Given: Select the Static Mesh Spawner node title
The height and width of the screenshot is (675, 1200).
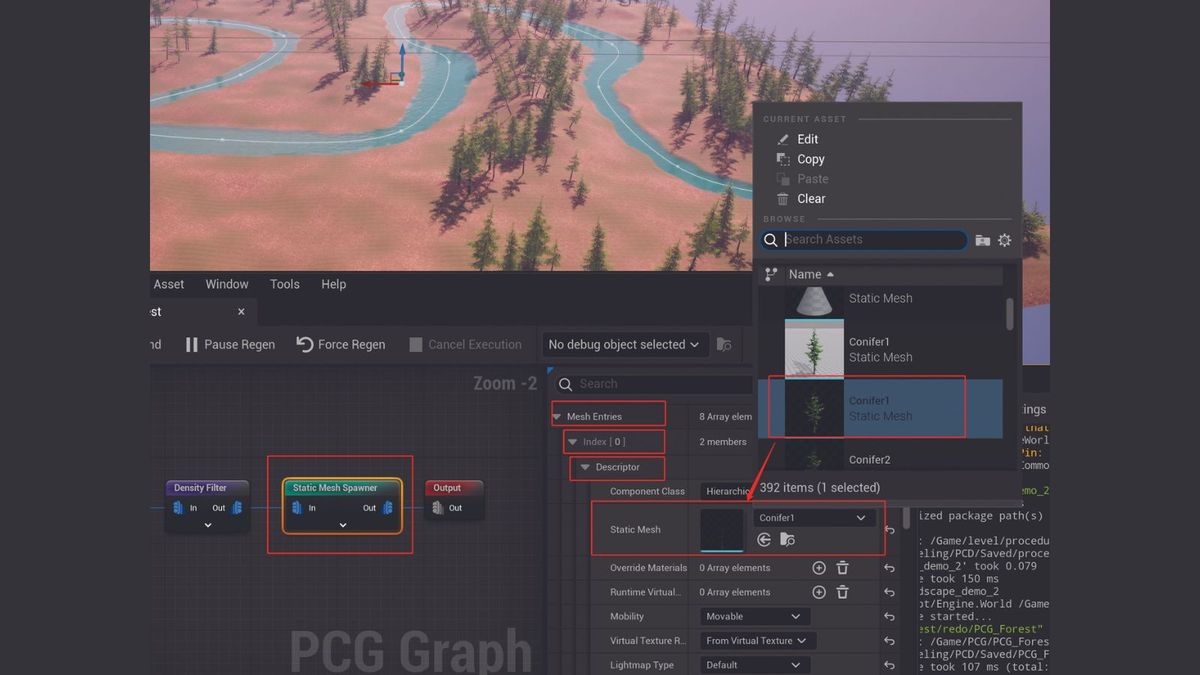Looking at the screenshot, I should click(335, 488).
